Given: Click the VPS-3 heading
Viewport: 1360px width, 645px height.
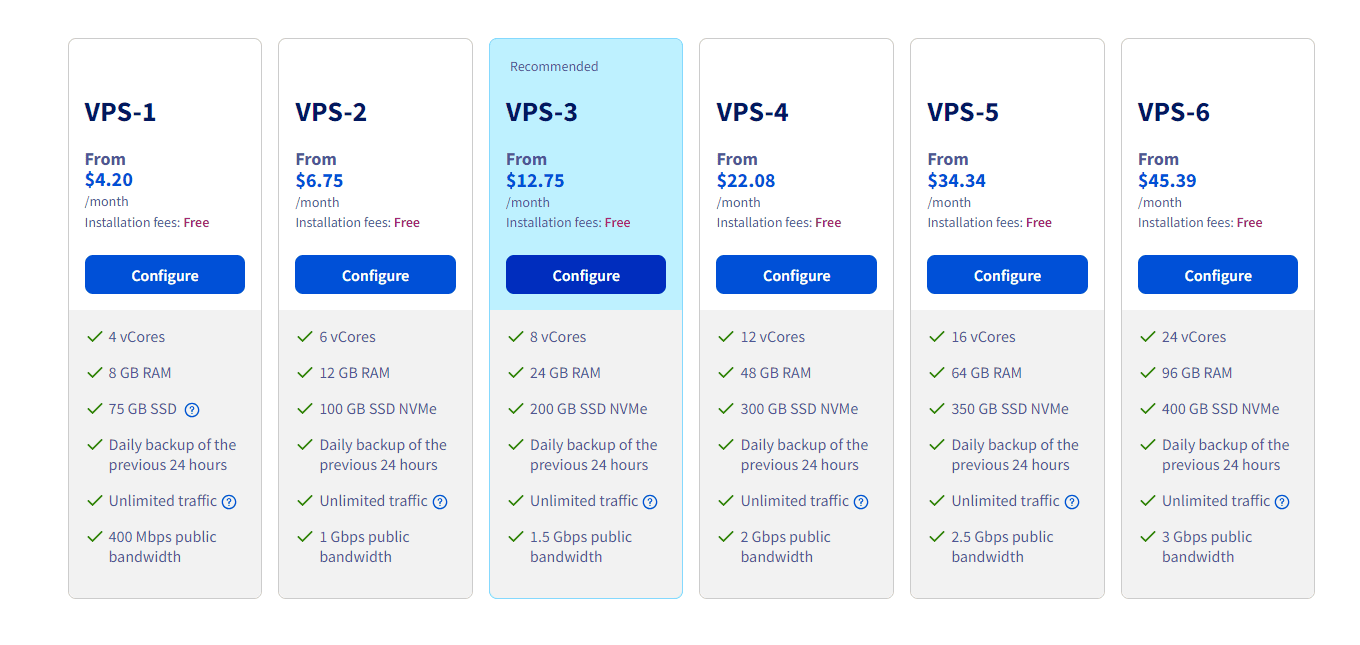Looking at the screenshot, I should (542, 112).
